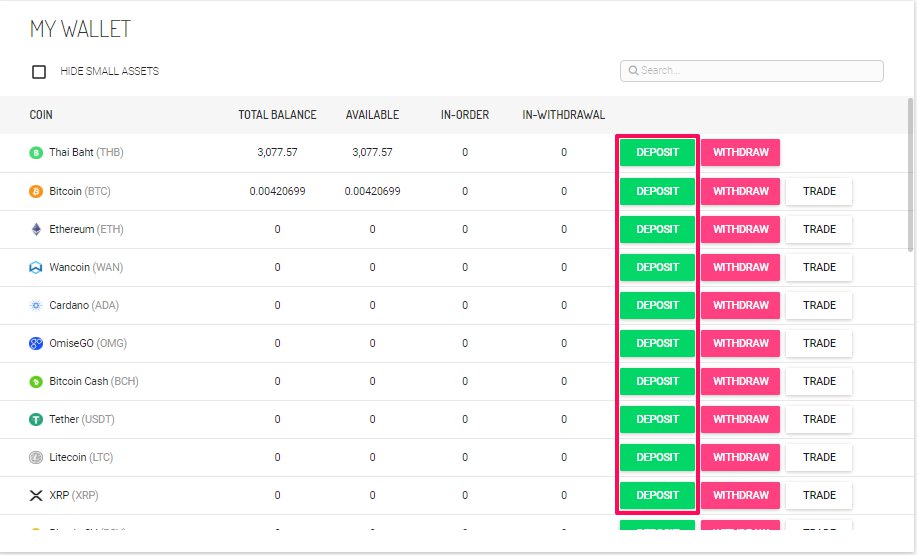Click the TOTAL BALANCE column header

(x=277, y=115)
